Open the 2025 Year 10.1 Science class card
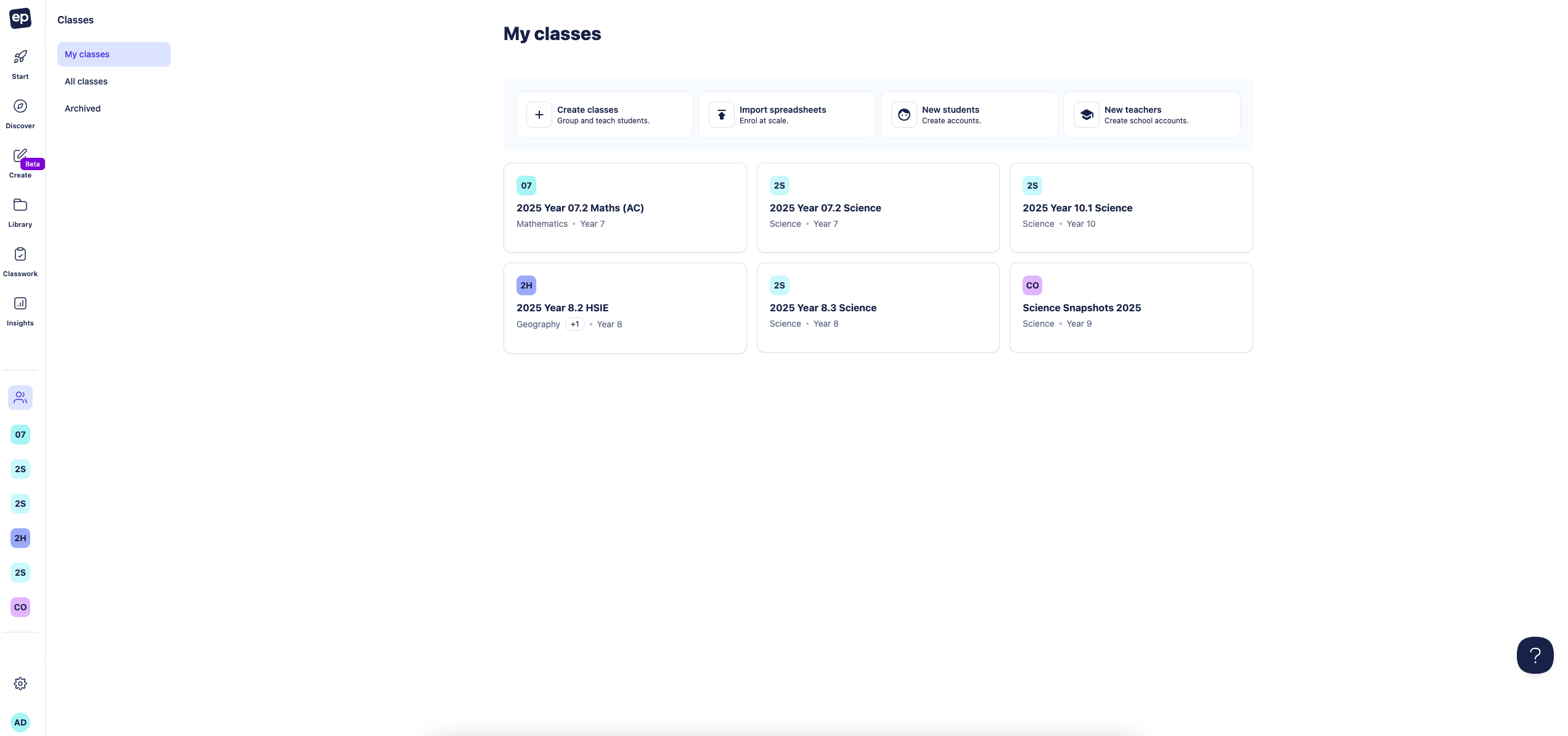This screenshot has width=1568, height=736. (1130, 208)
